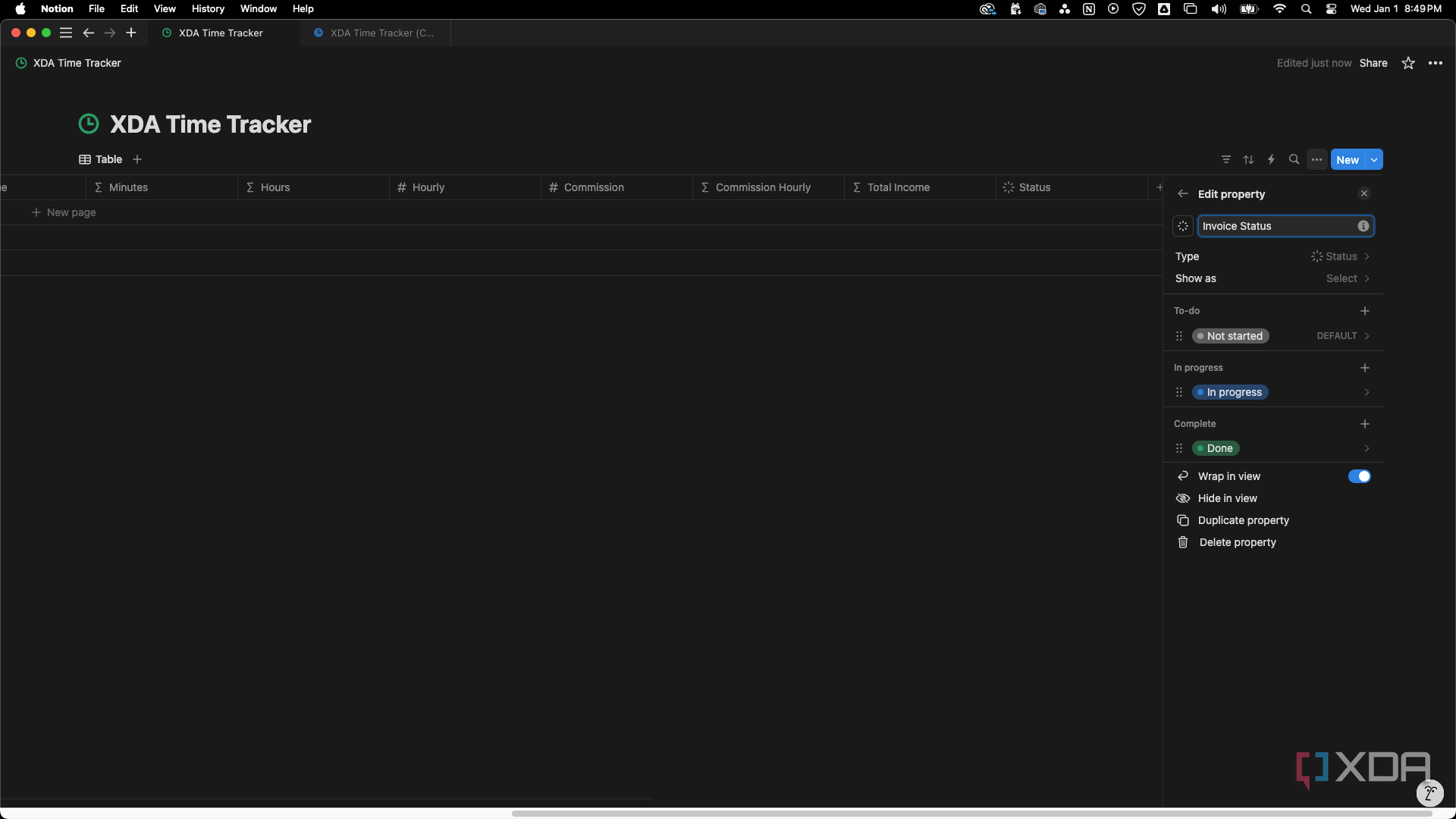The image size is (1456, 819).
Task: Open the Type Status selector
Action: [x=1273, y=256]
